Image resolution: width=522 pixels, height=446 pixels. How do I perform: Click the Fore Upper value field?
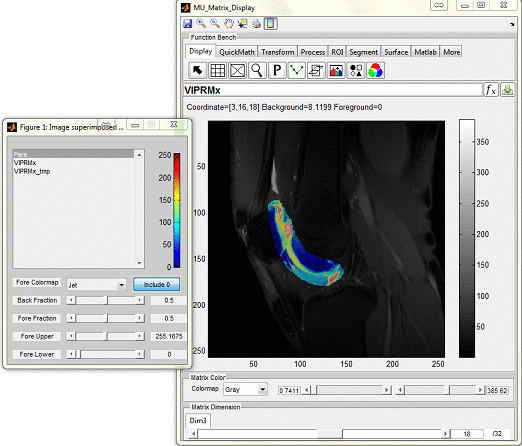click(169, 336)
